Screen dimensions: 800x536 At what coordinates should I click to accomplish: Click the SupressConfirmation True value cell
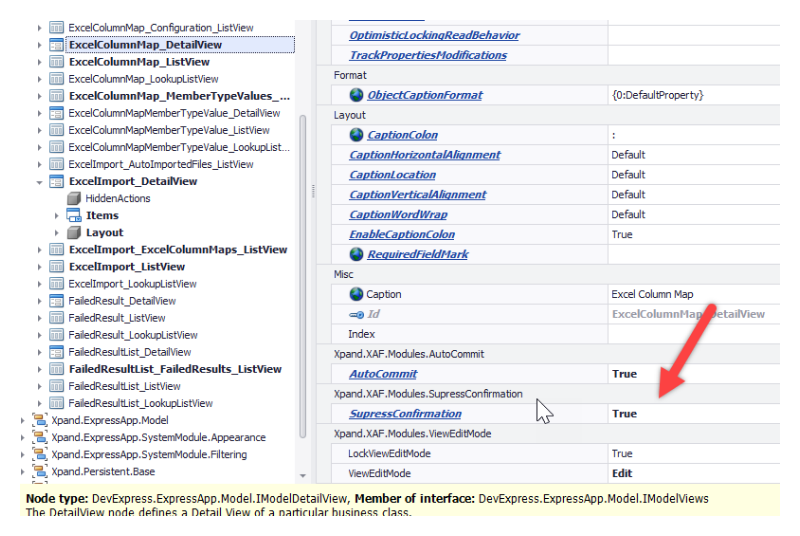click(694, 414)
